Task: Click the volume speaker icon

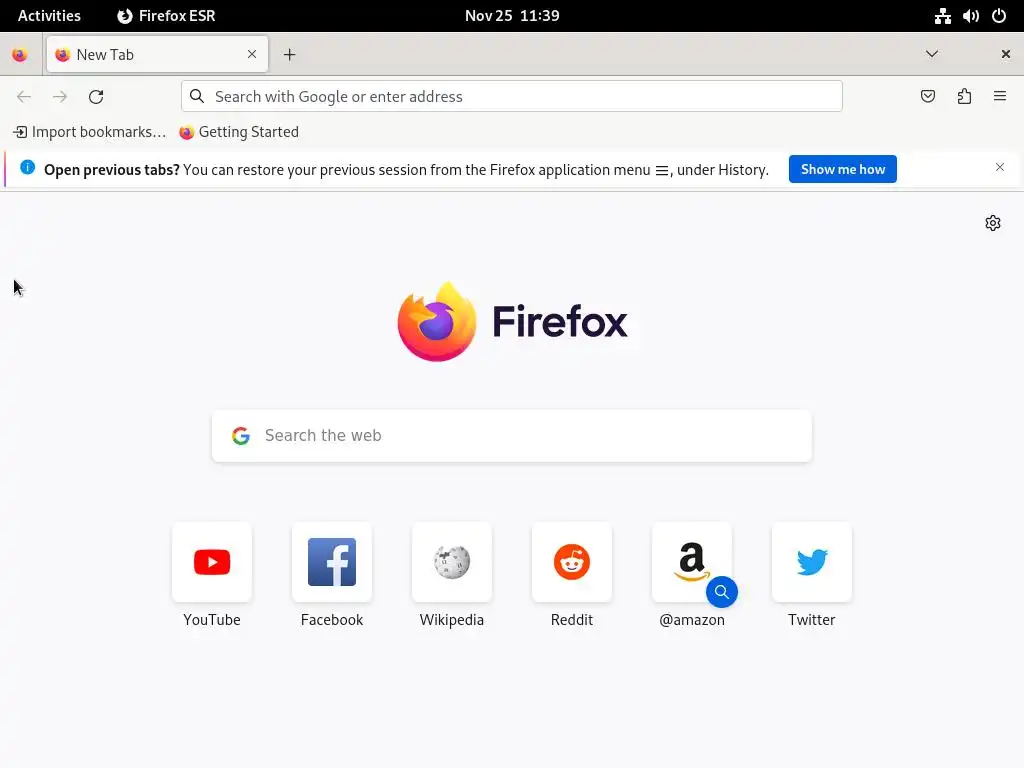Action: click(x=970, y=16)
